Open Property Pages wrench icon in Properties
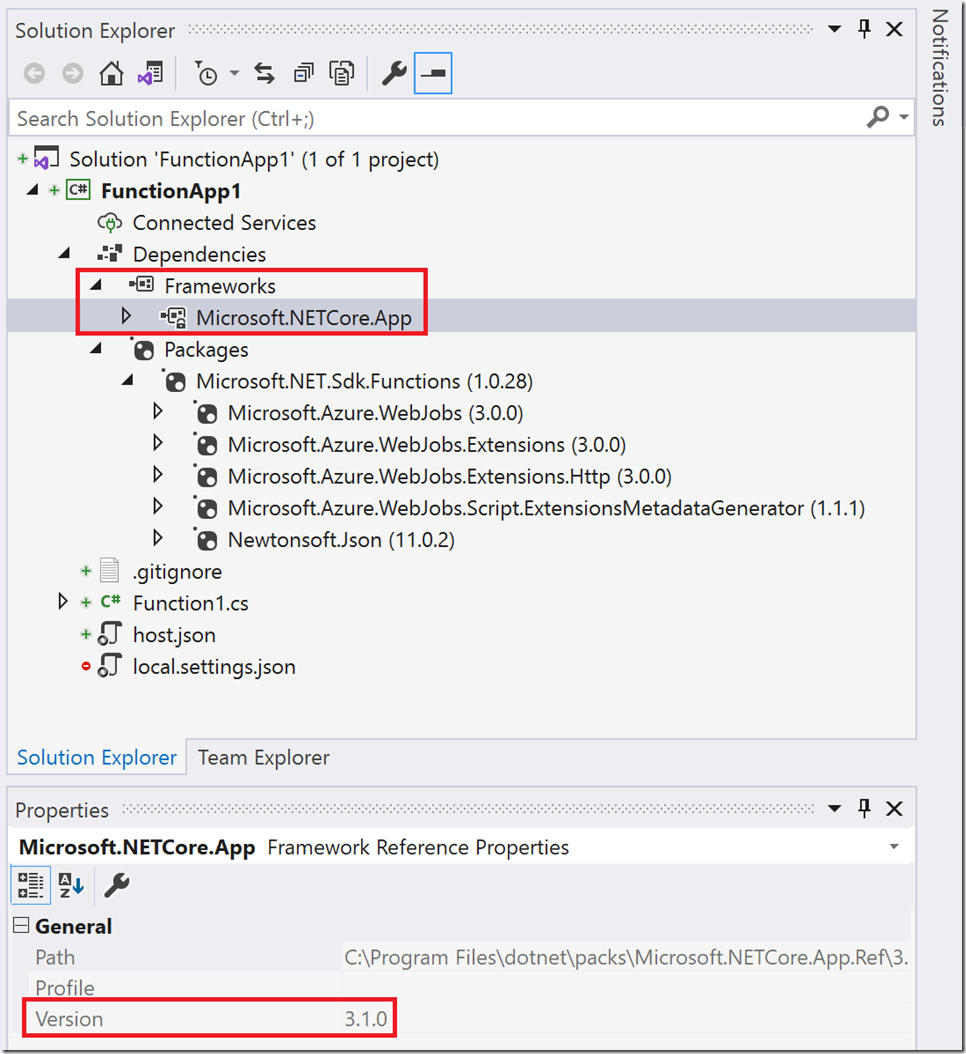The image size is (966, 1054). point(117,885)
